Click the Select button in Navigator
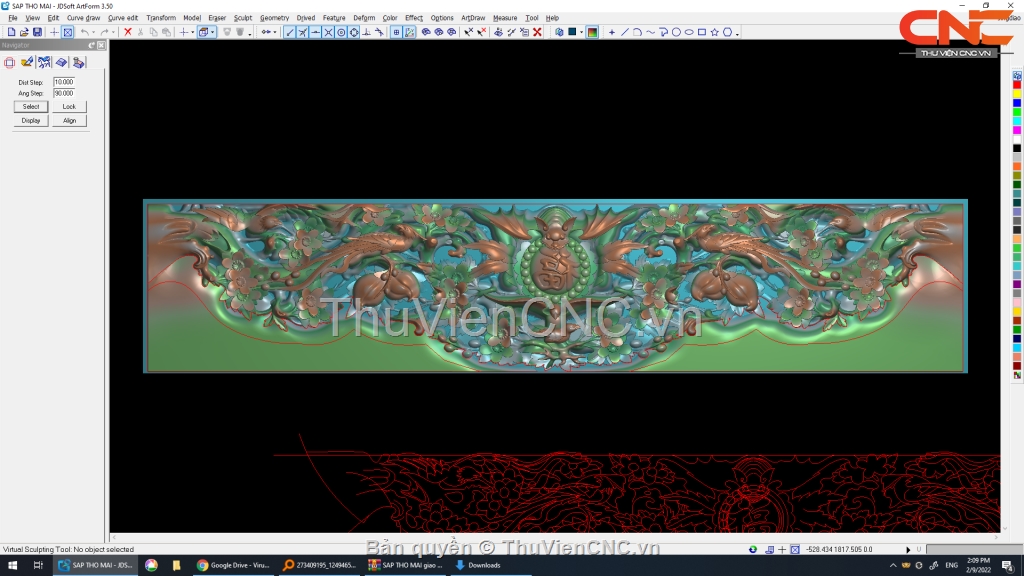 pos(31,106)
